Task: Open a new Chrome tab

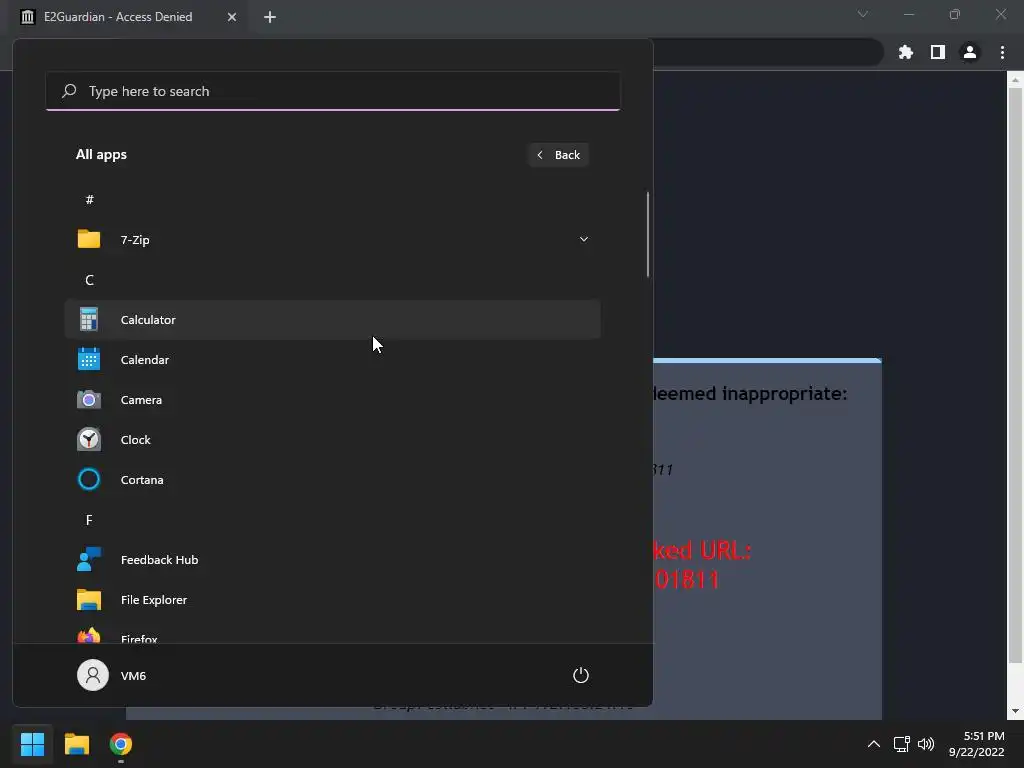Action: click(270, 17)
